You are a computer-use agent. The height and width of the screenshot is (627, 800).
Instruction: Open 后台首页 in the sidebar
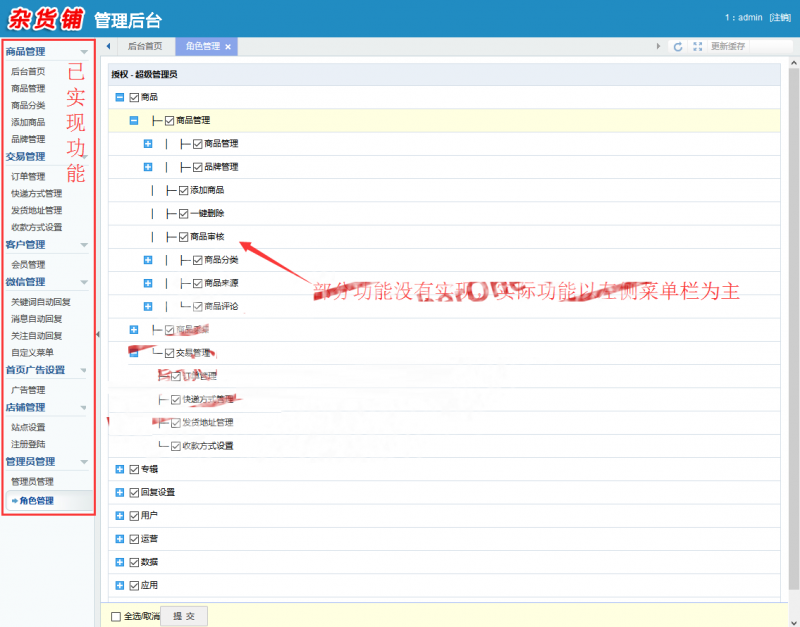(28, 71)
